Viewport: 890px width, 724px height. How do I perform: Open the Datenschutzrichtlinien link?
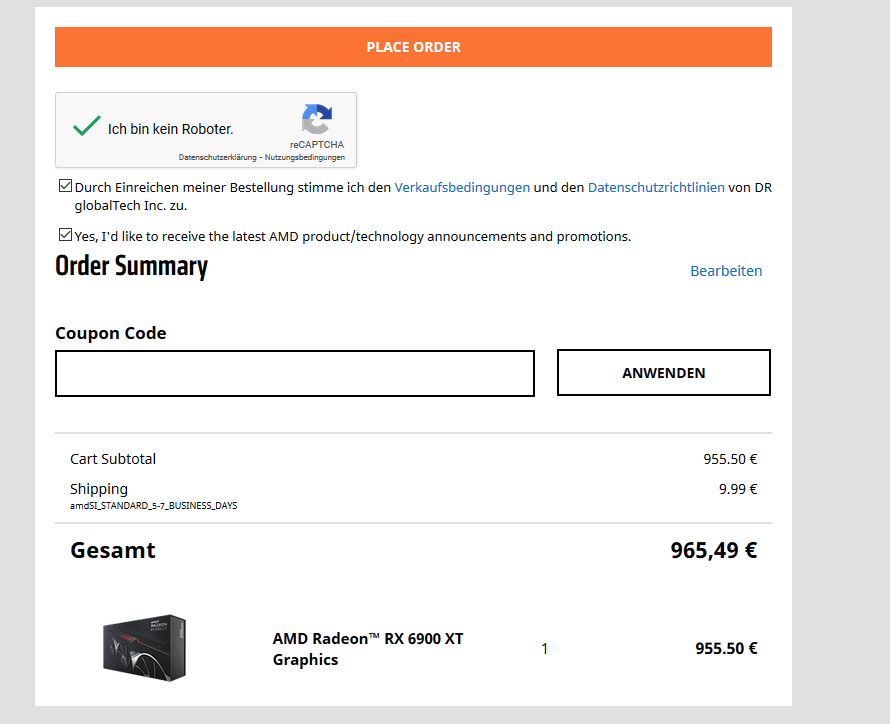click(x=656, y=187)
